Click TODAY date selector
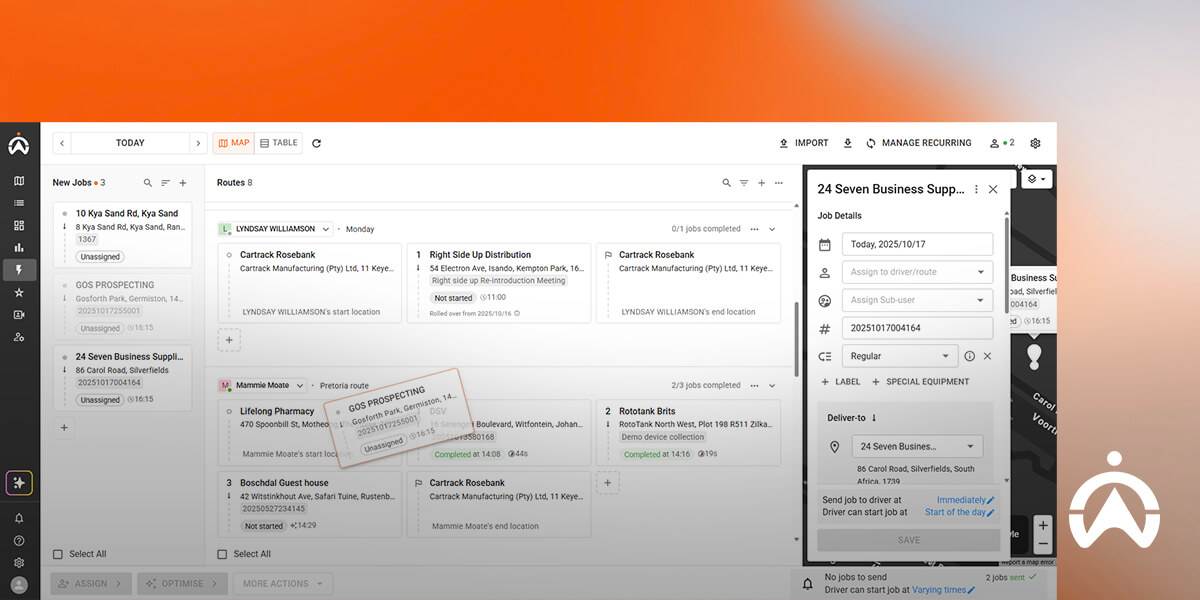 point(130,143)
